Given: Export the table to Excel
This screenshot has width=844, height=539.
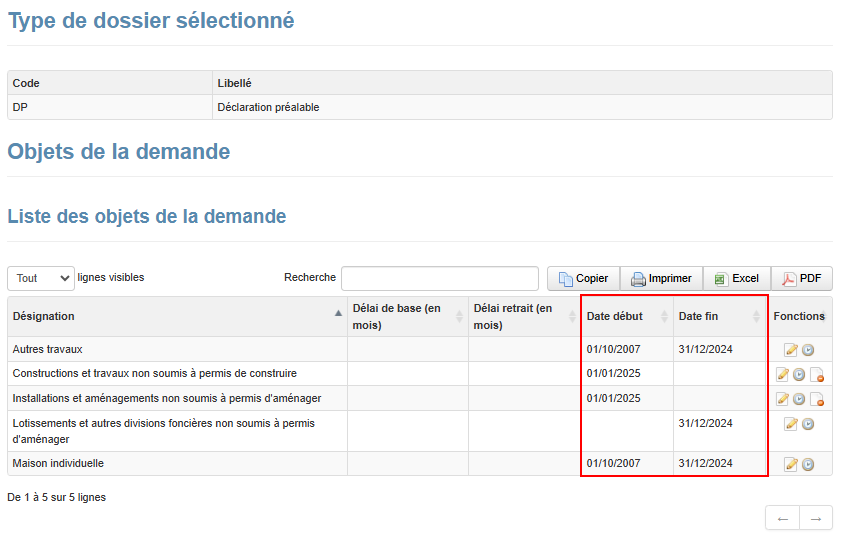Looking at the screenshot, I should tap(736, 279).
